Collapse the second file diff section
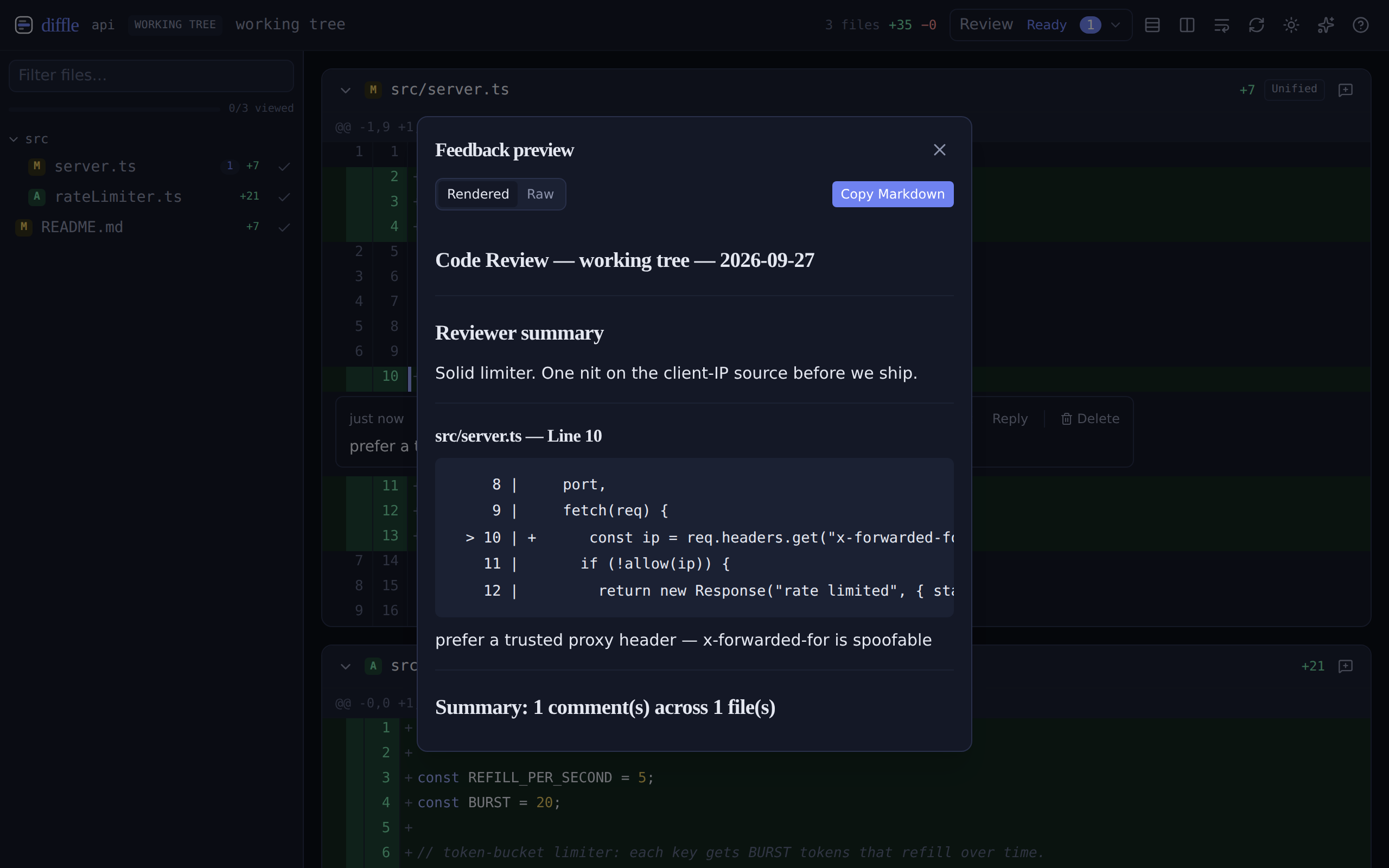The height and width of the screenshot is (868, 1389). tap(346, 667)
